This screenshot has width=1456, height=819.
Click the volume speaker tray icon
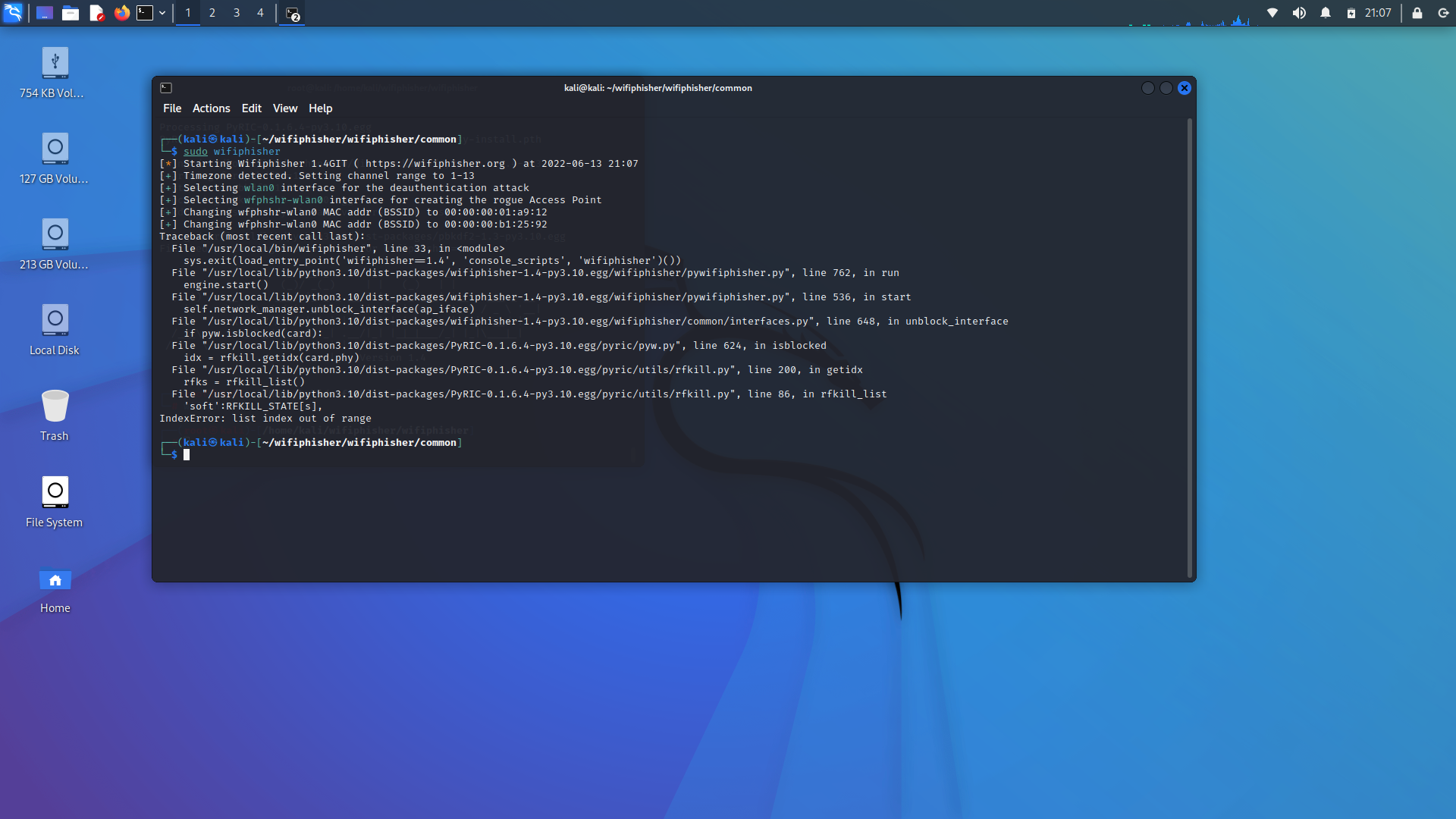(1299, 13)
